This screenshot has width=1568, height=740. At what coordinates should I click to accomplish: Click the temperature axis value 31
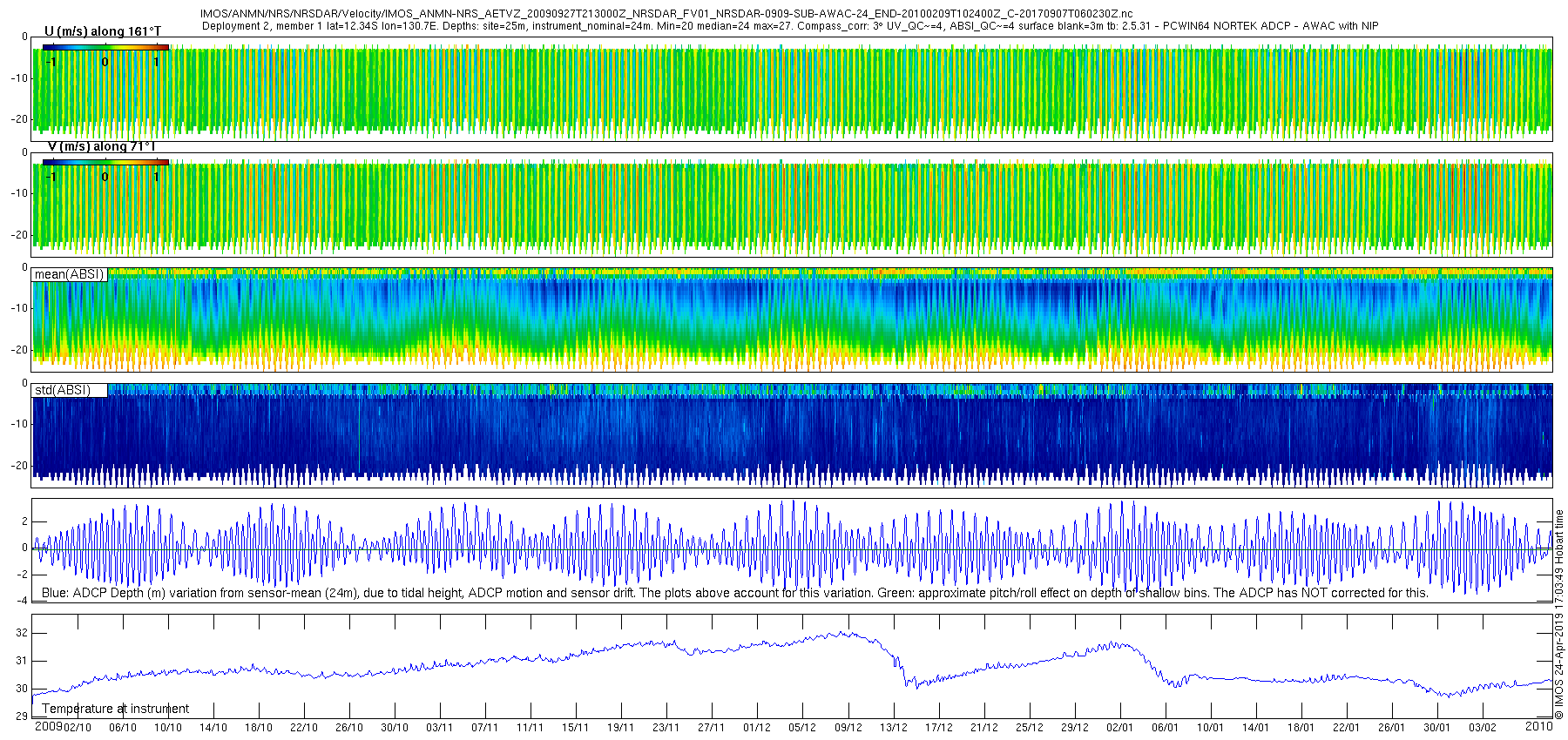23,661
